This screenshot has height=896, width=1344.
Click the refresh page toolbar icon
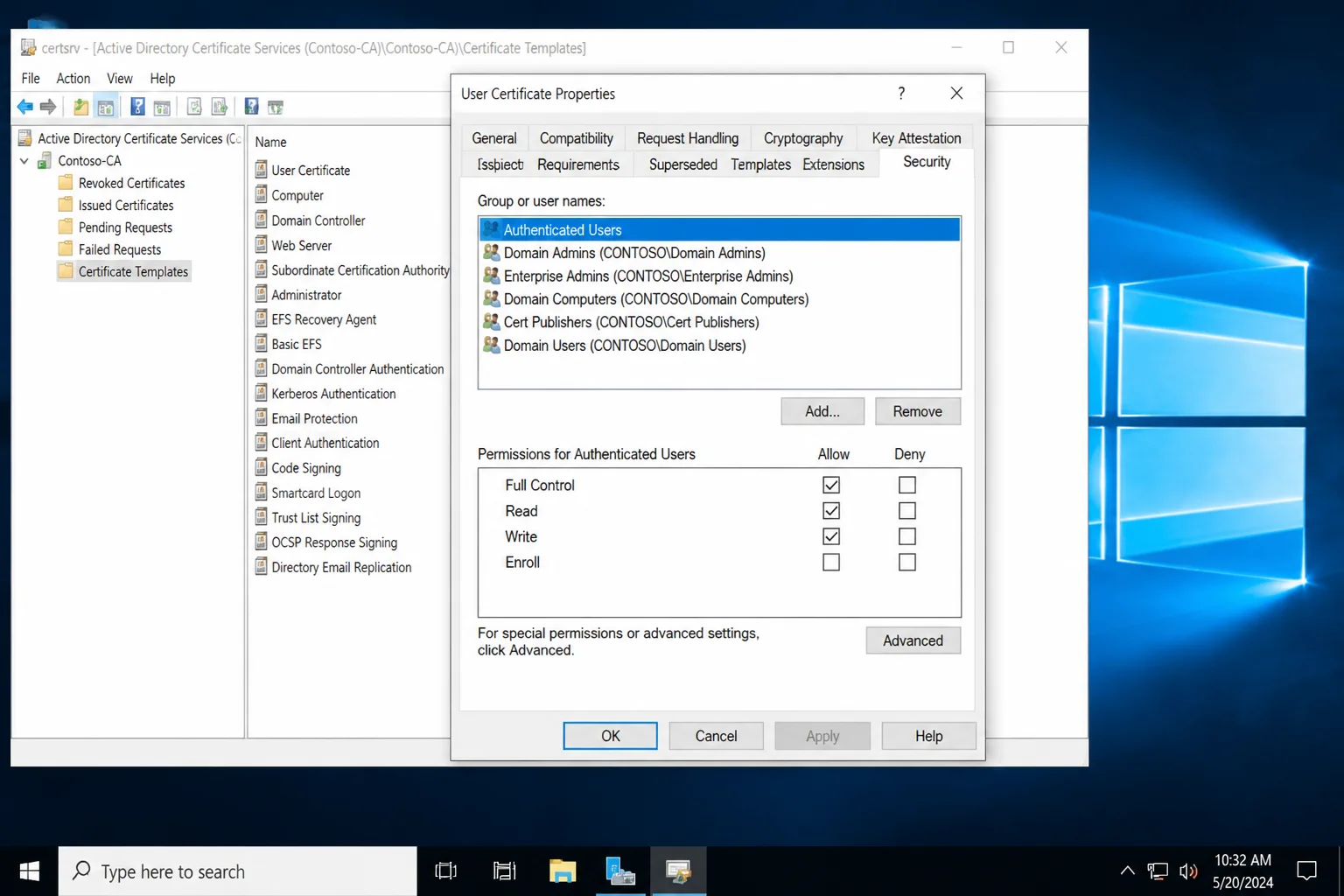tap(194, 107)
